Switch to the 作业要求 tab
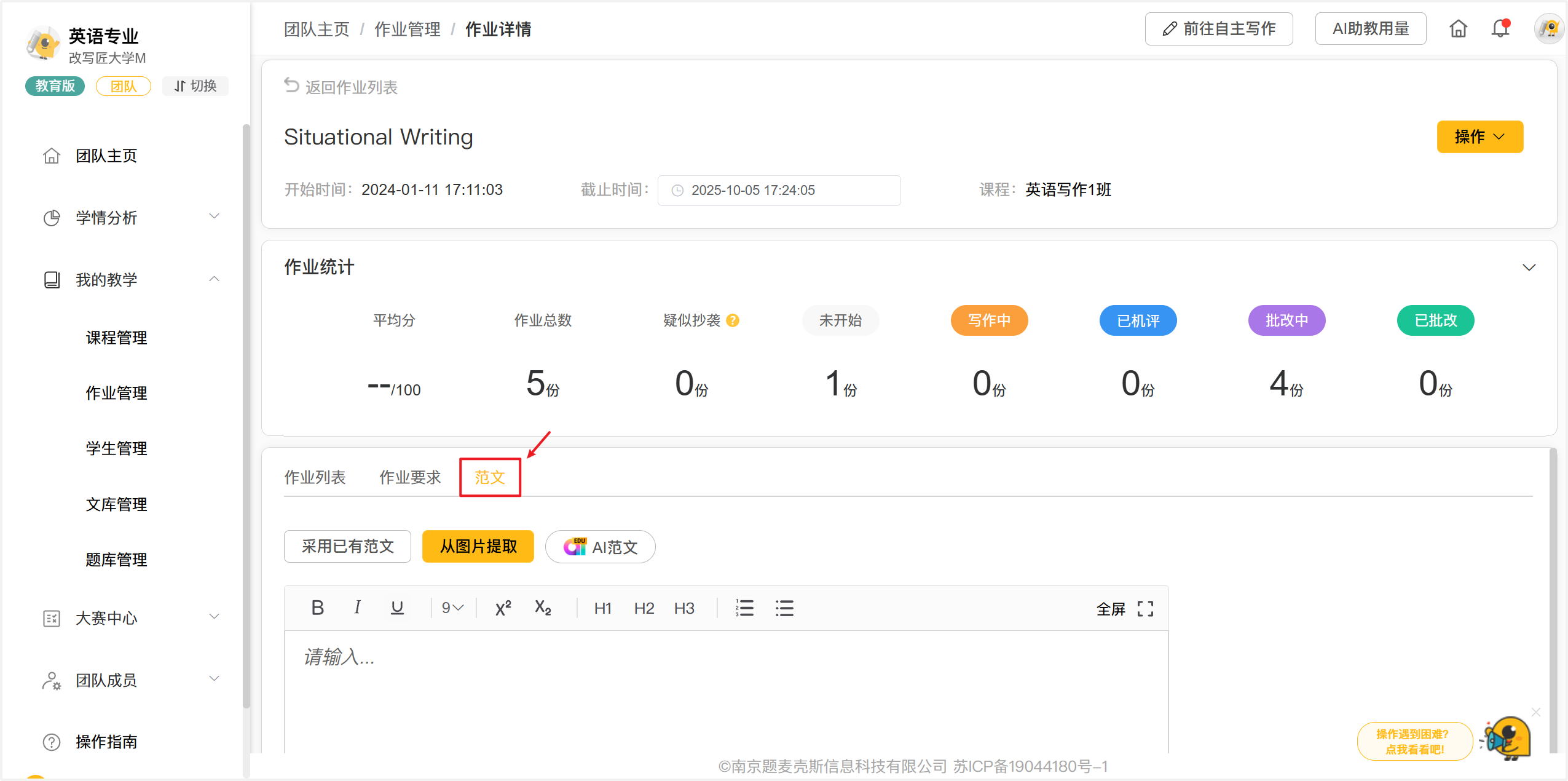This screenshot has height=781, width=1568. coord(410,477)
